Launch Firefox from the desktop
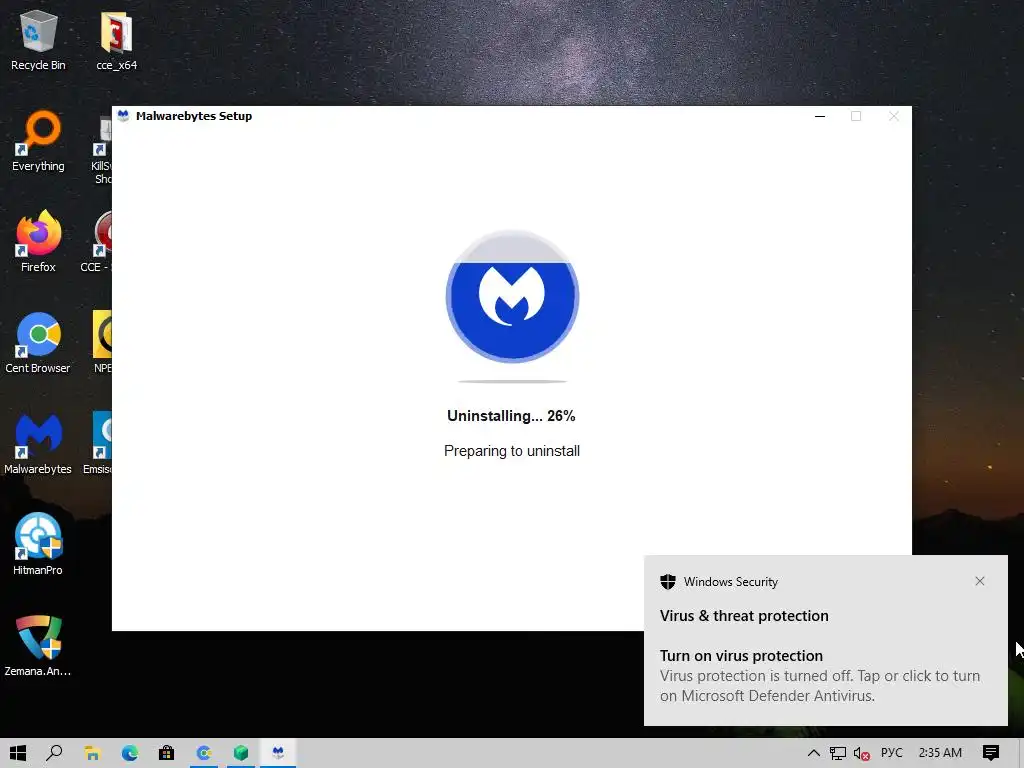Viewport: 1024px width, 768px height. click(38, 242)
